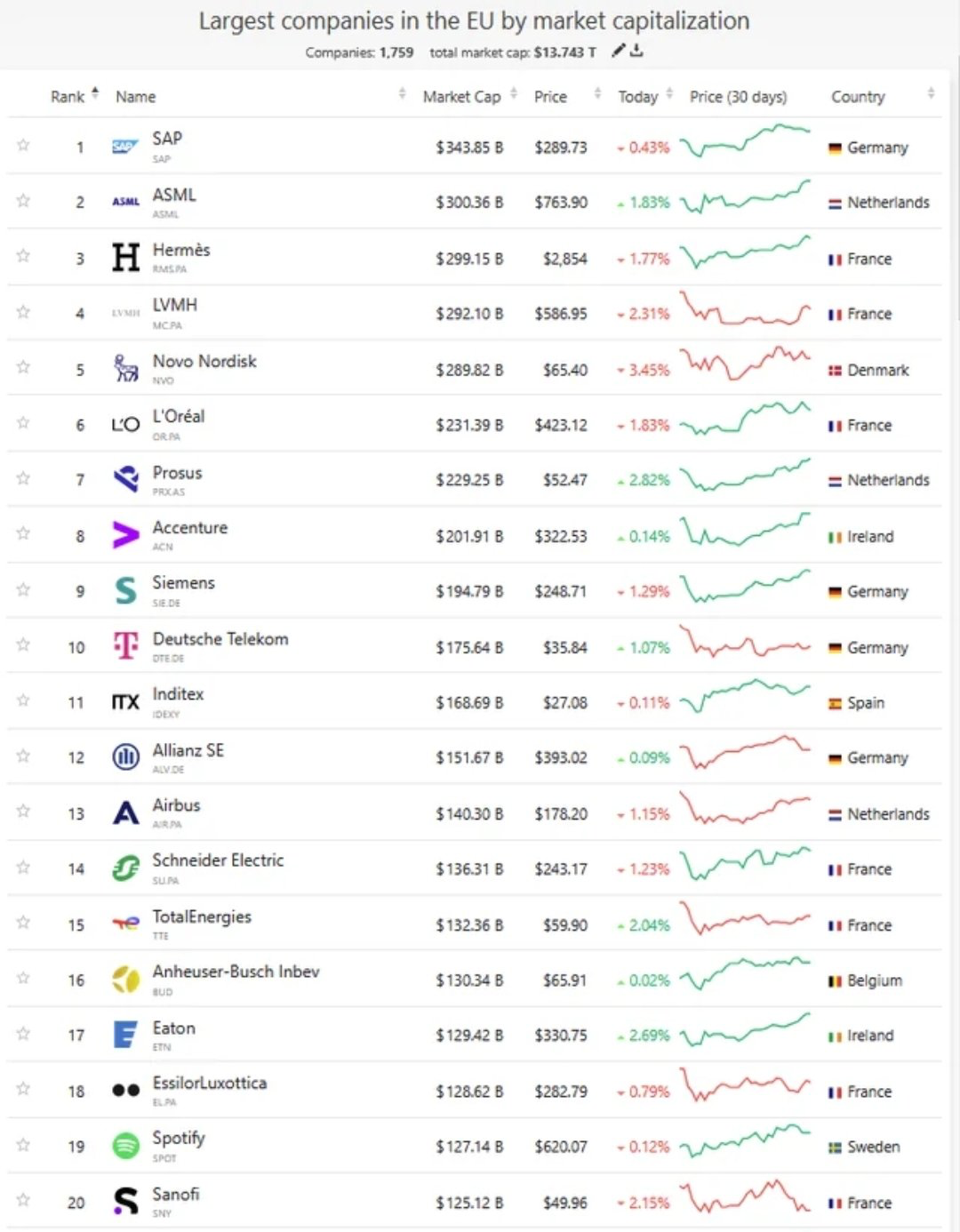The width and height of the screenshot is (960, 1232).
Task: Click the Schneider Electric green logo
Action: 125,868
